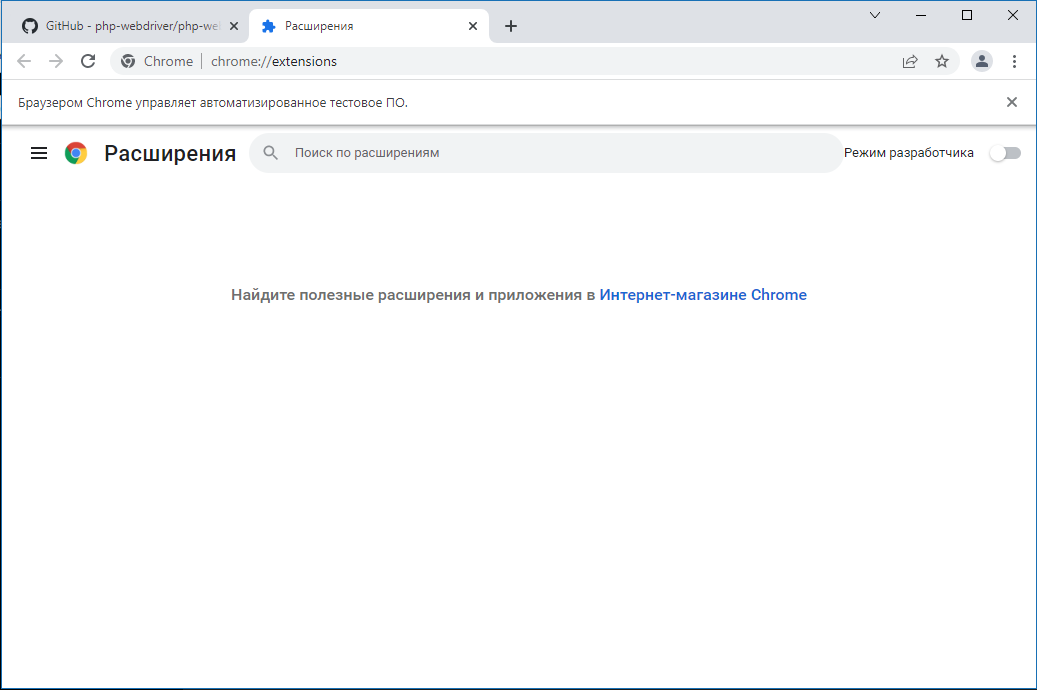Click the Режим разработчика label

coord(909,153)
